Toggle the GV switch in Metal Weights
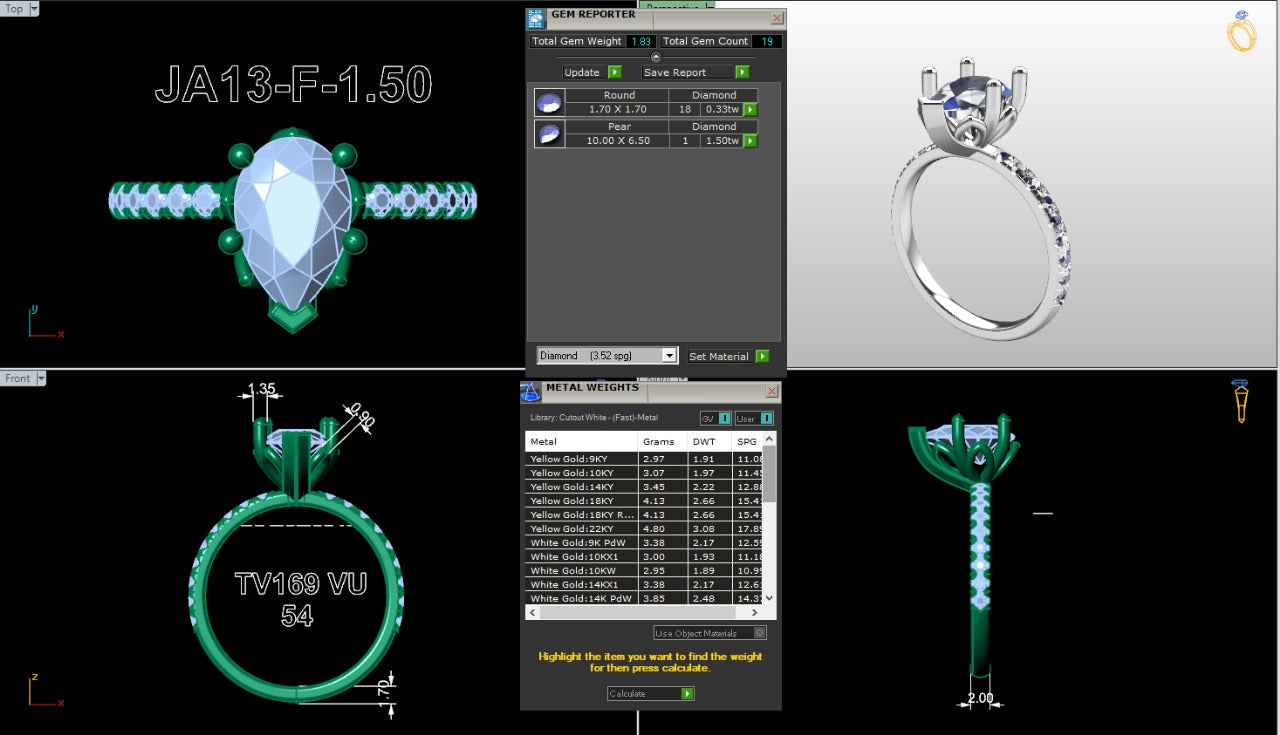Screen dimensions: 1280x735 [x=716, y=418]
